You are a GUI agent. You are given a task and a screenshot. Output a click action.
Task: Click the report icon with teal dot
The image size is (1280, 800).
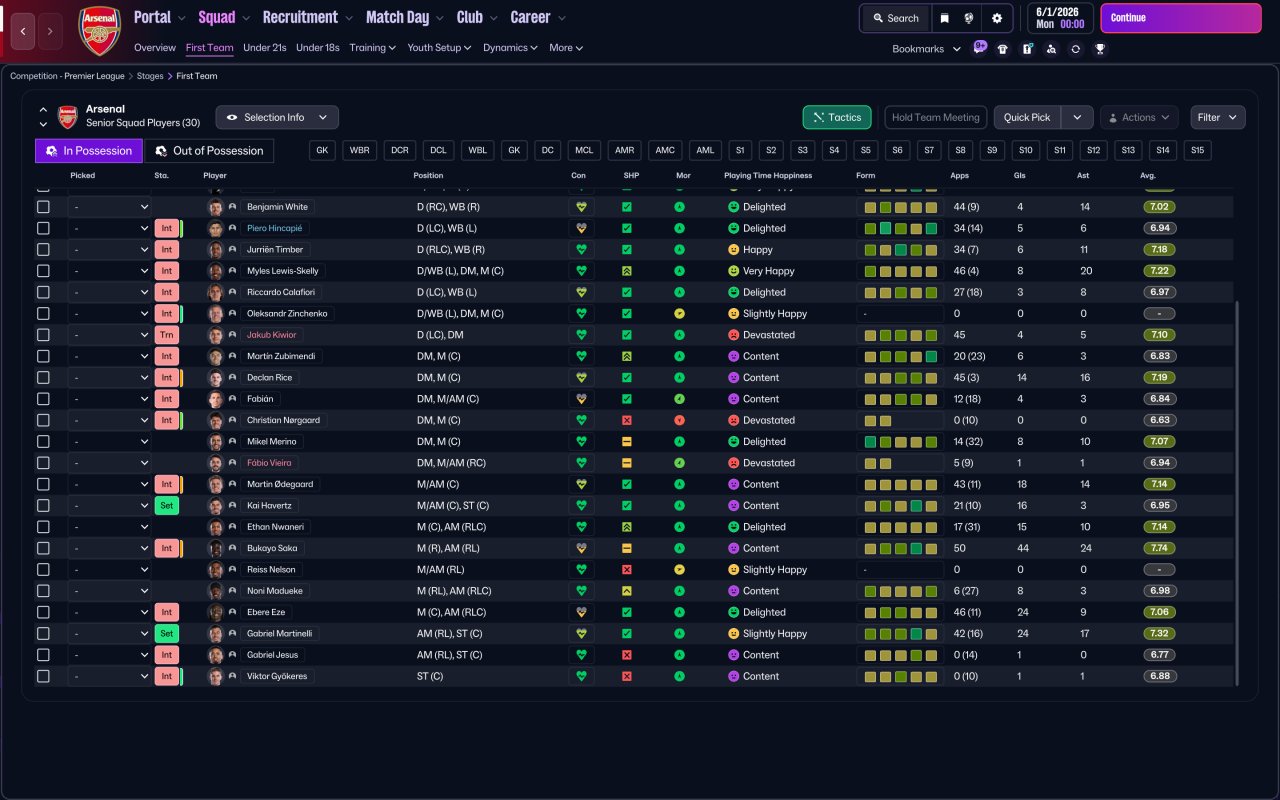pos(1027,49)
